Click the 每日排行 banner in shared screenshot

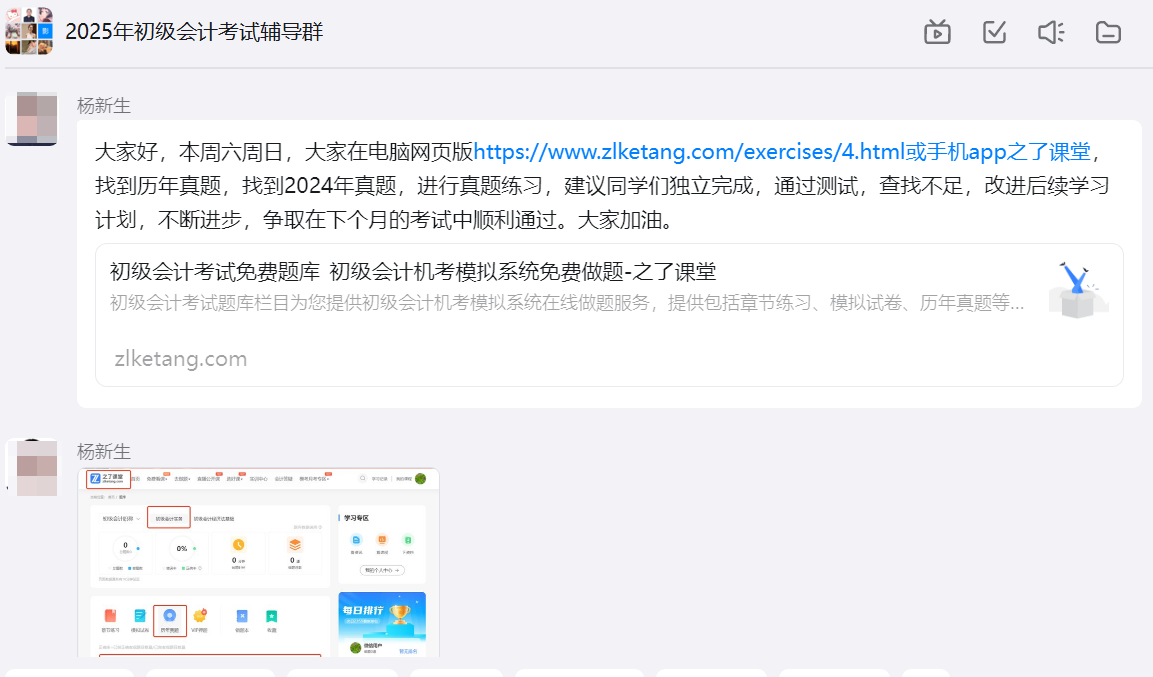pos(382,612)
